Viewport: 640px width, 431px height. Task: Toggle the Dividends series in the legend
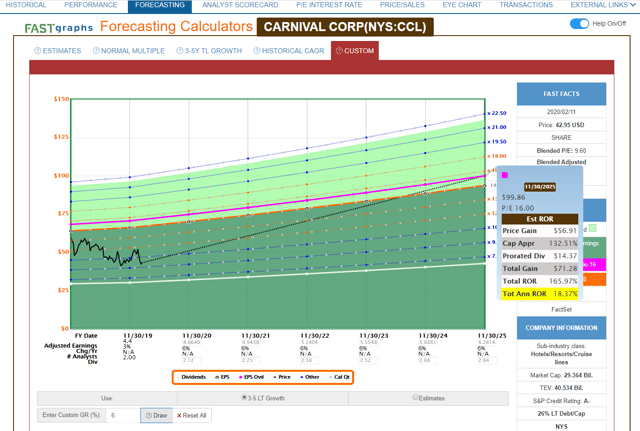click(x=192, y=377)
